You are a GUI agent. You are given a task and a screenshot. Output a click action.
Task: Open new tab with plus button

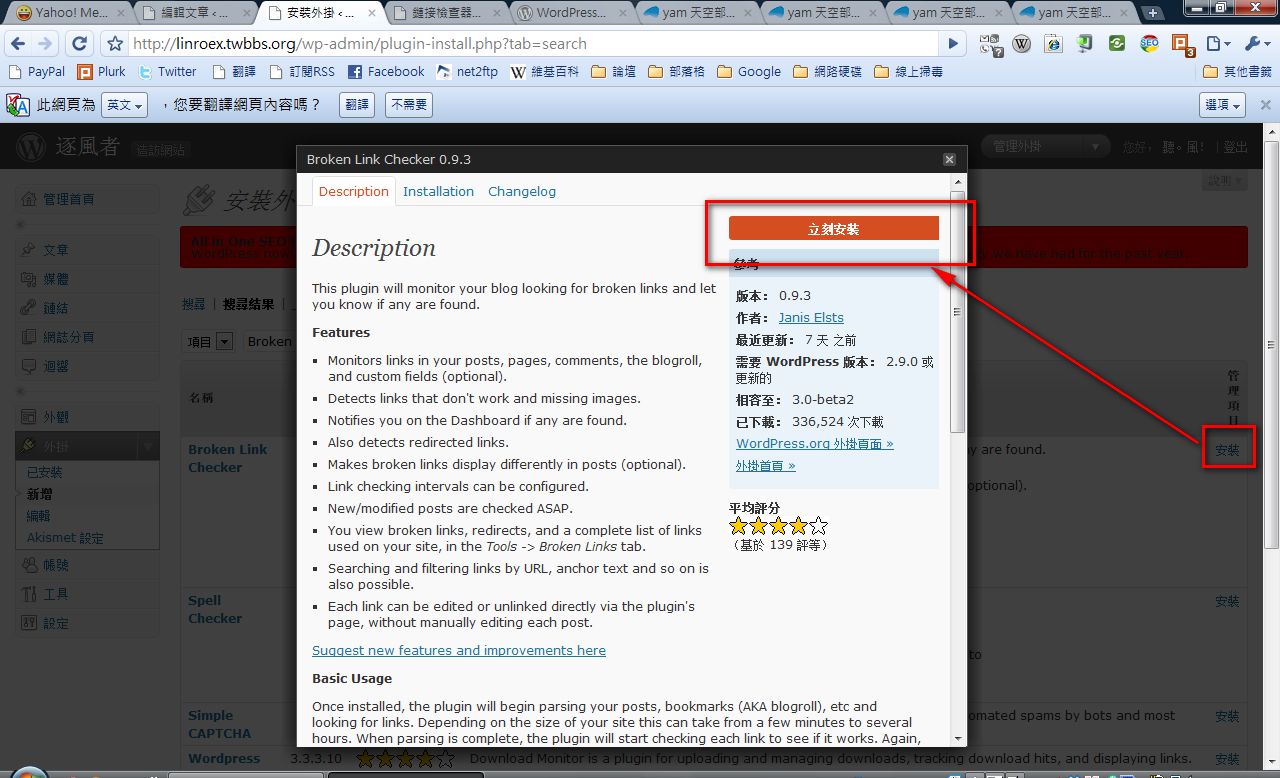(1153, 13)
